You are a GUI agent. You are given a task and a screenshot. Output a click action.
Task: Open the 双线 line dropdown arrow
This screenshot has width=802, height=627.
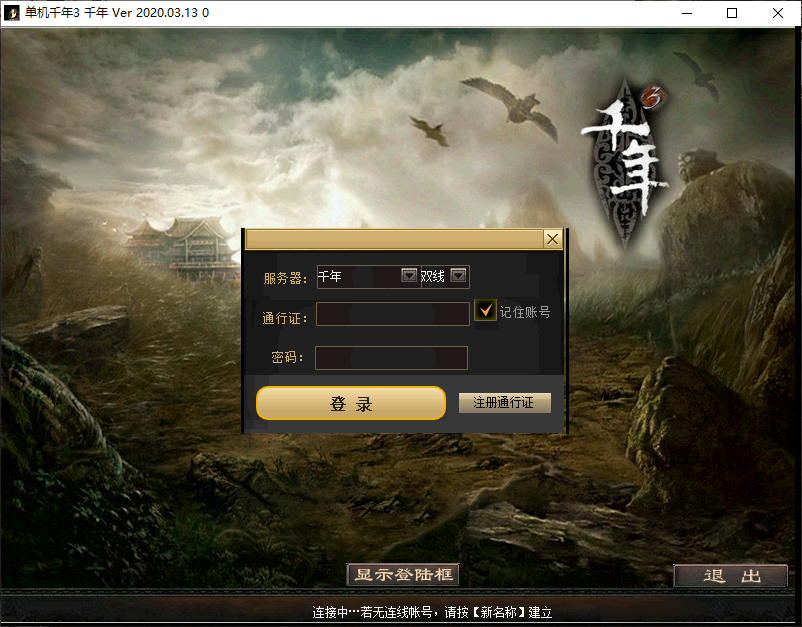[458, 276]
